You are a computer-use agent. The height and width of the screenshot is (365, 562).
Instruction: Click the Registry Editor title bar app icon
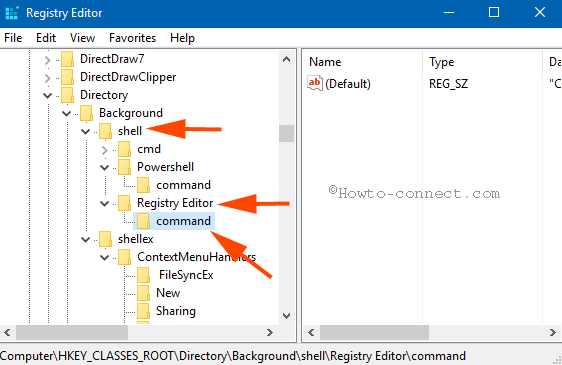tap(11, 13)
